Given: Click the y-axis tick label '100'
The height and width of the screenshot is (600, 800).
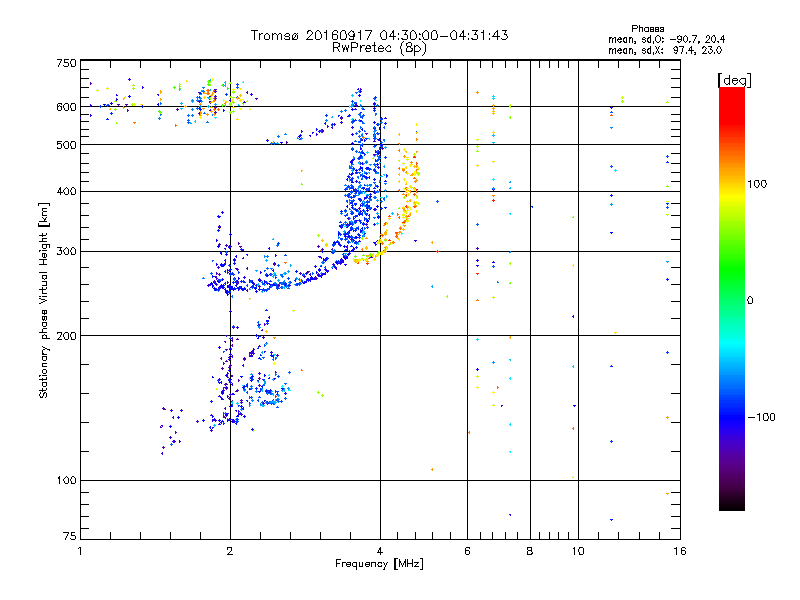Looking at the screenshot, I should click(x=66, y=481).
